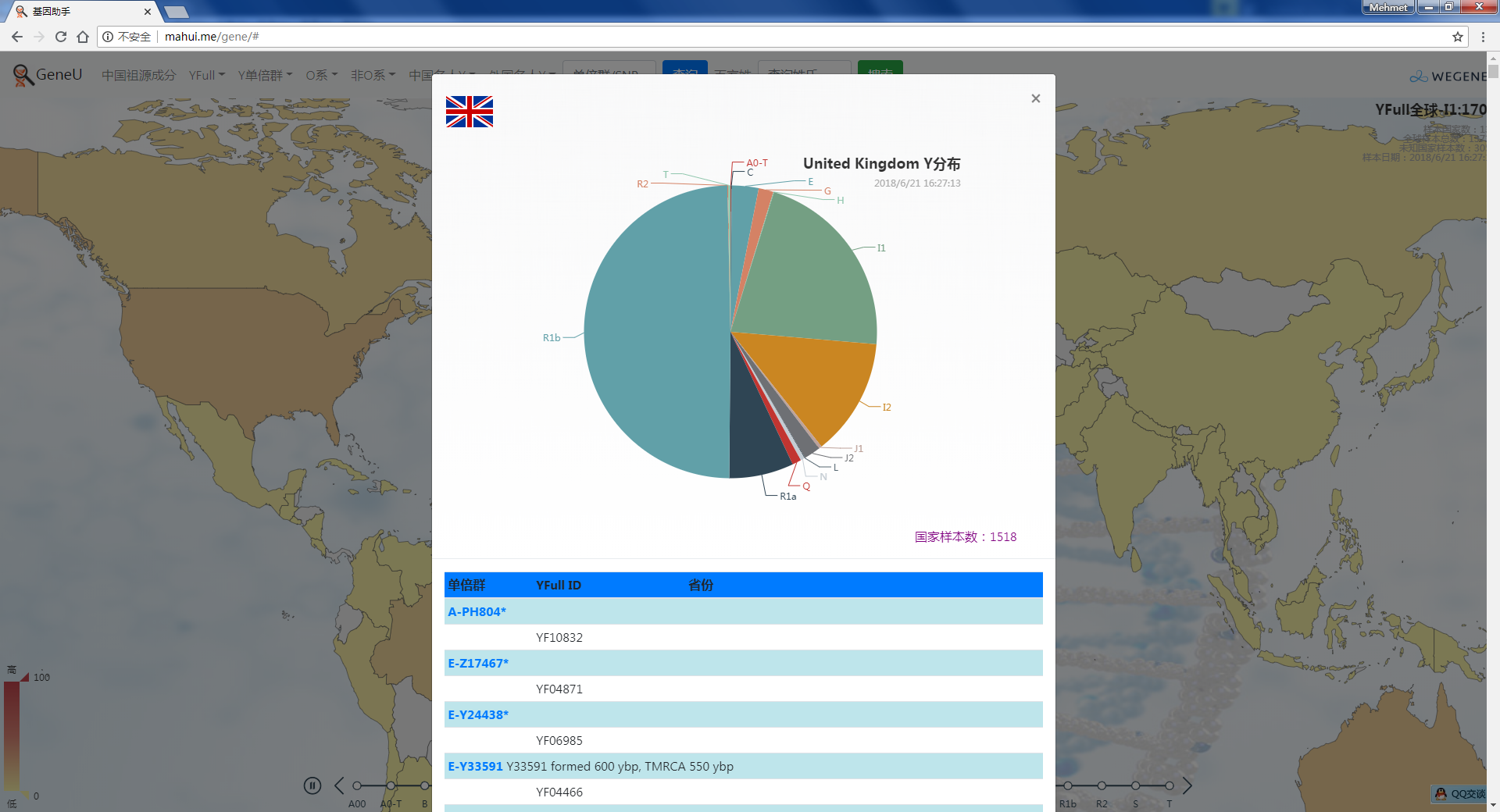Navigate back in browser
Screen dimensions: 1500x812
(x=17, y=37)
